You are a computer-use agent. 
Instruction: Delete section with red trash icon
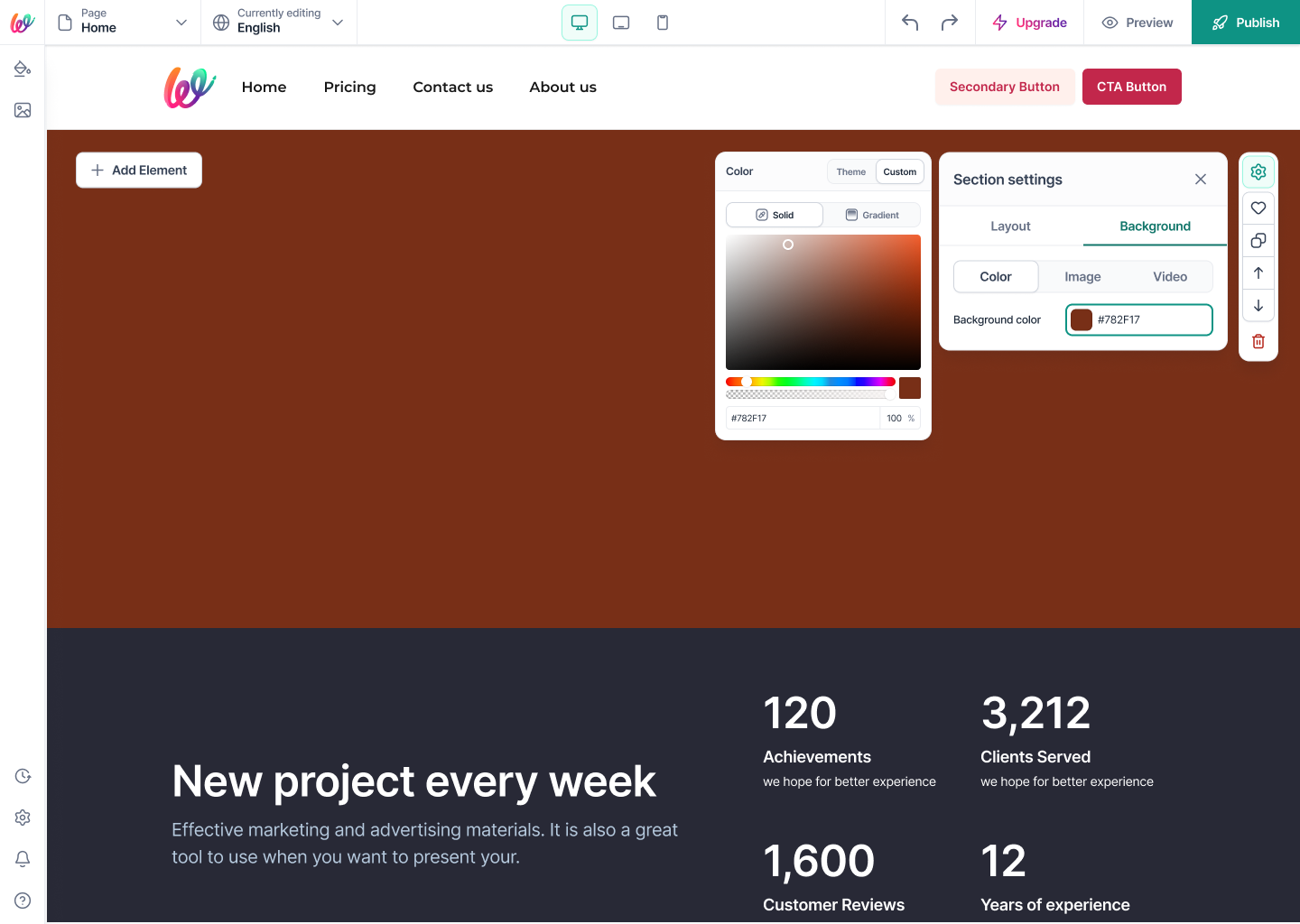[1258, 341]
